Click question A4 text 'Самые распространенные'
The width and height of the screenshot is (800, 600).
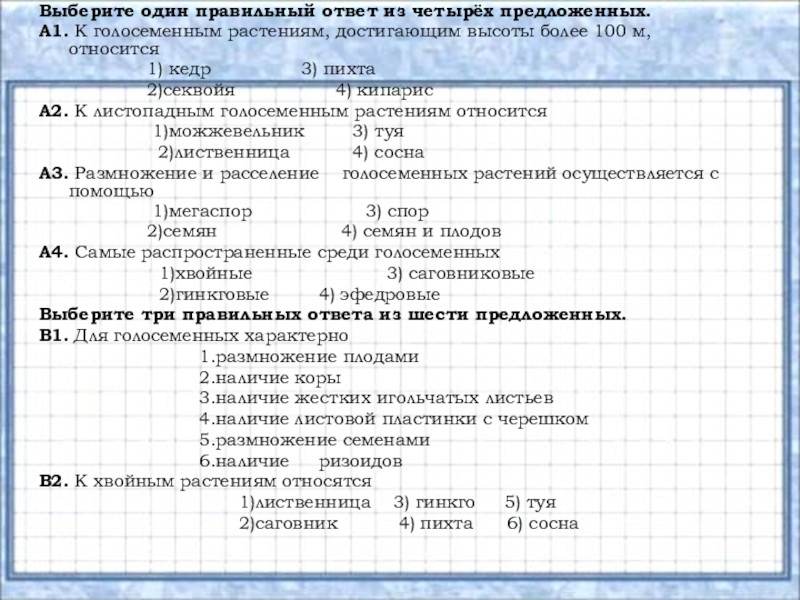pyautogui.click(x=270, y=253)
